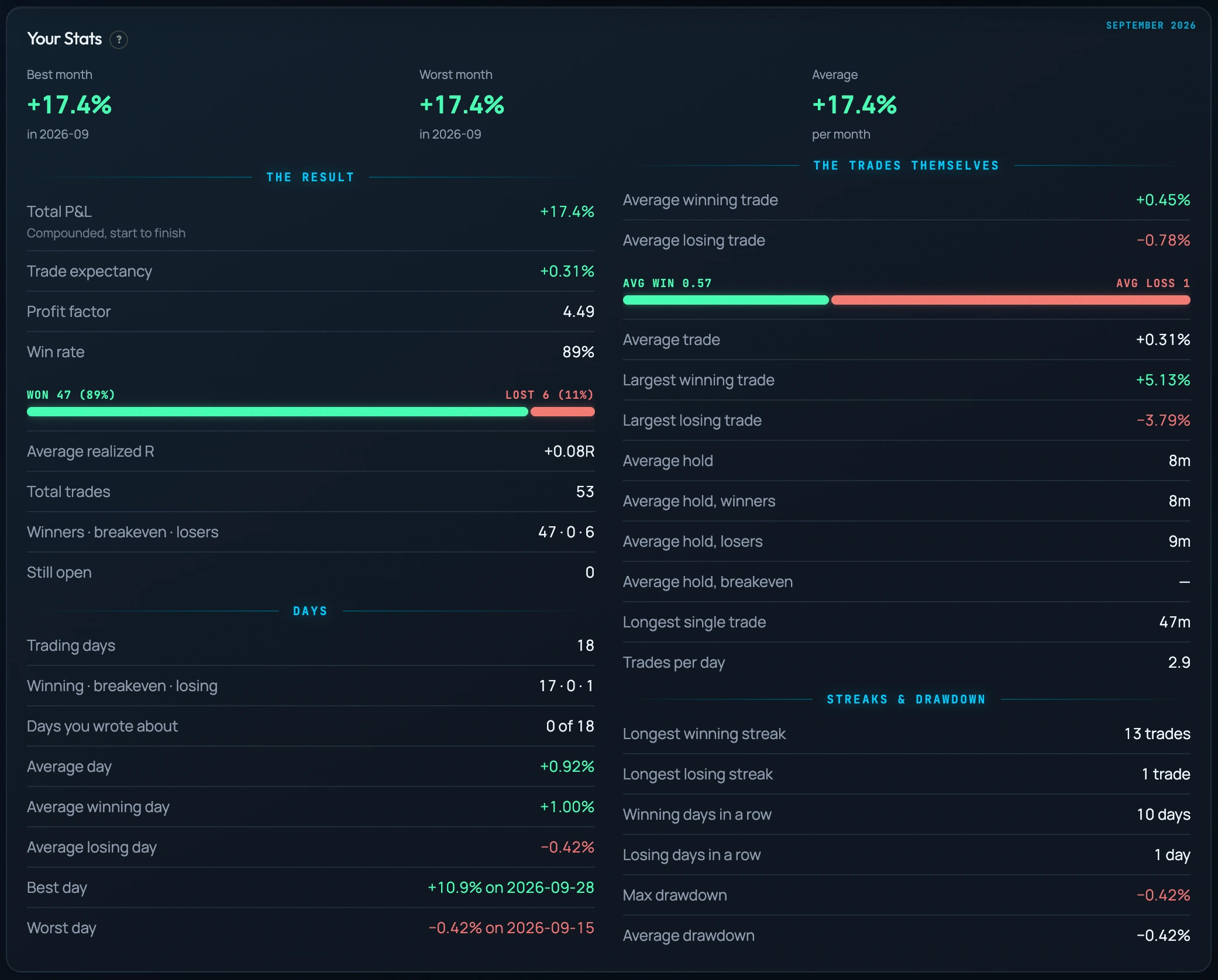Click the Best day entry +10.9% on 2026-09-28

pyautogui.click(x=511, y=888)
